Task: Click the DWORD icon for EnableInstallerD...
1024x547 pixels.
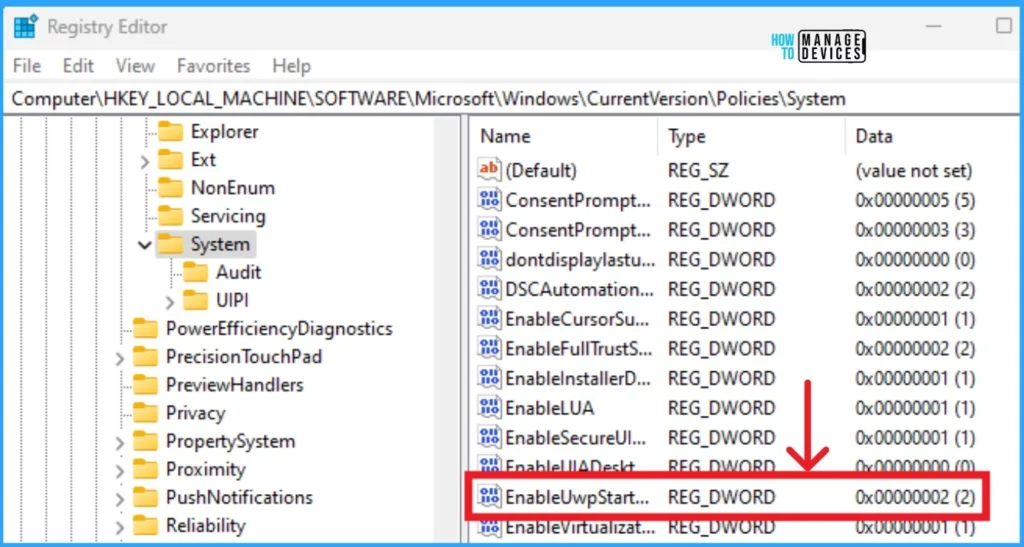Action: [489, 377]
